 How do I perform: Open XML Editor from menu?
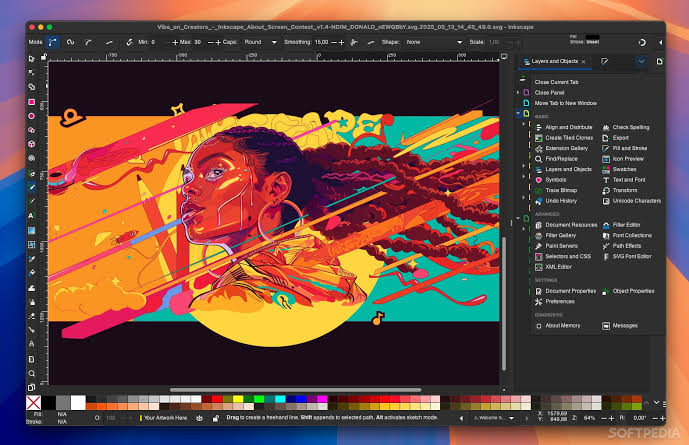[x=553, y=267]
